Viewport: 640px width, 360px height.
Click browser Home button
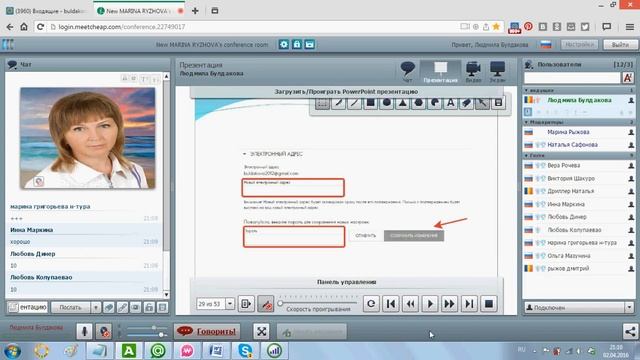click(24, 27)
